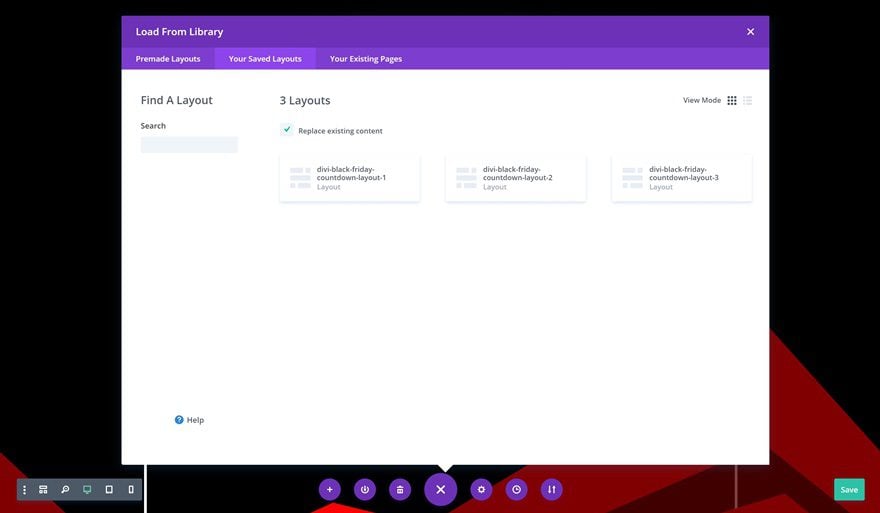Viewport: 880px width, 513px height.
Task: Close the Load From Library dialog
Action: click(750, 32)
